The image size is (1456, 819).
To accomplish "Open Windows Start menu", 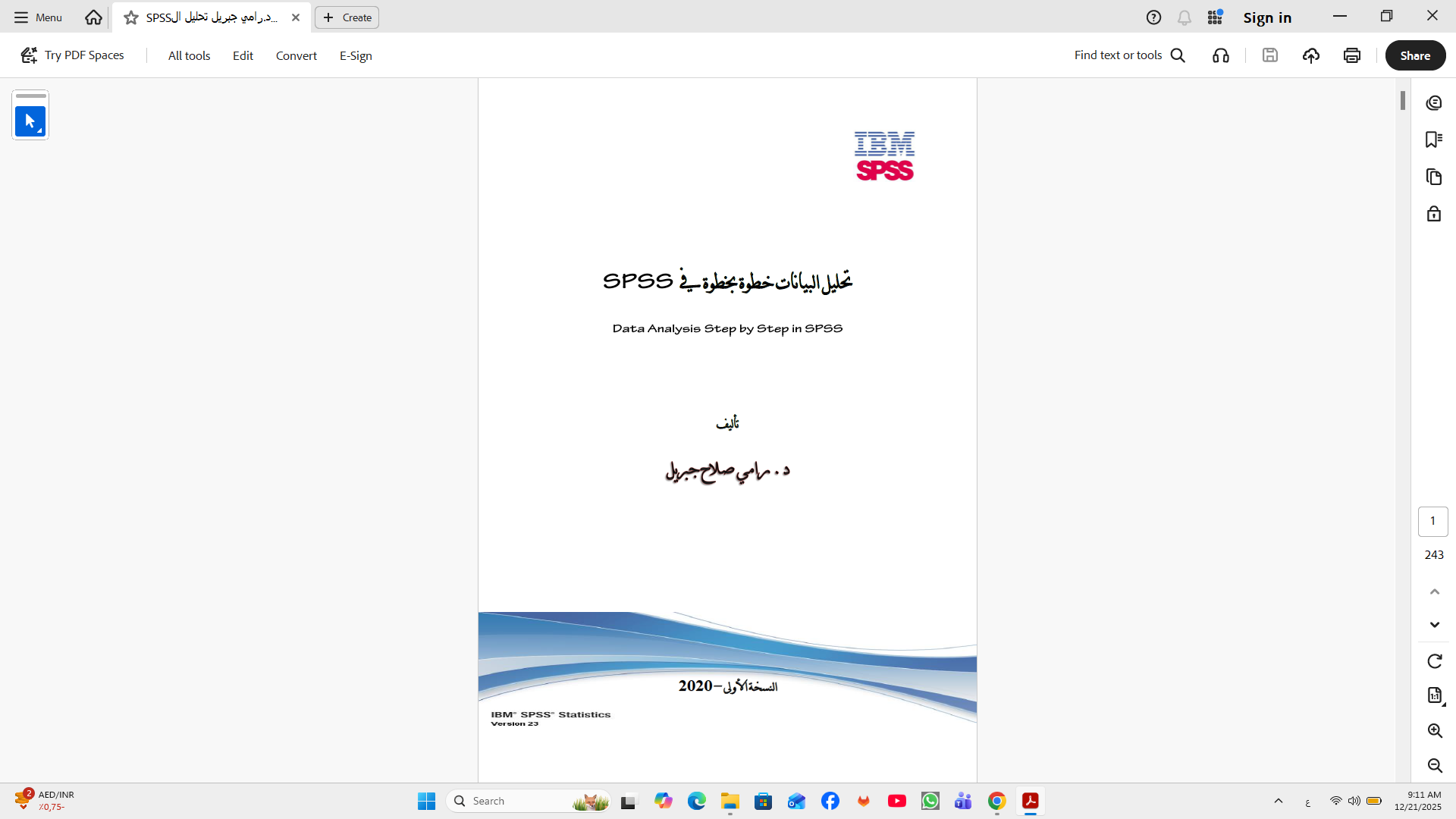I will tap(426, 801).
